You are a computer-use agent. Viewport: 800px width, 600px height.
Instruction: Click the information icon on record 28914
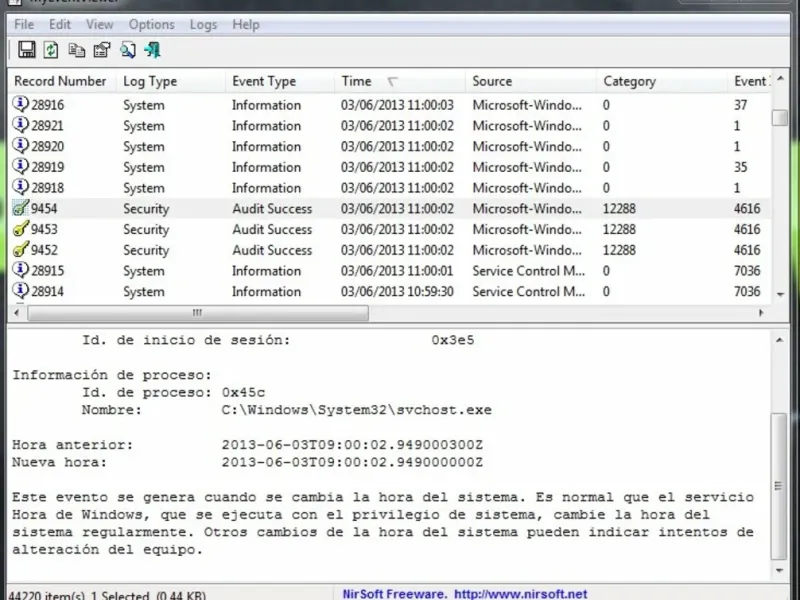click(x=20, y=291)
